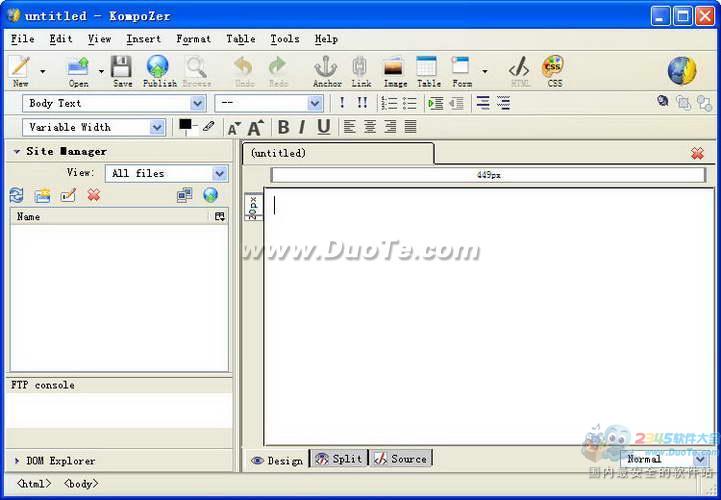Screen dimensions: 721x500
Task: Justify text alignment
Action: pyautogui.click(x=410, y=126)
